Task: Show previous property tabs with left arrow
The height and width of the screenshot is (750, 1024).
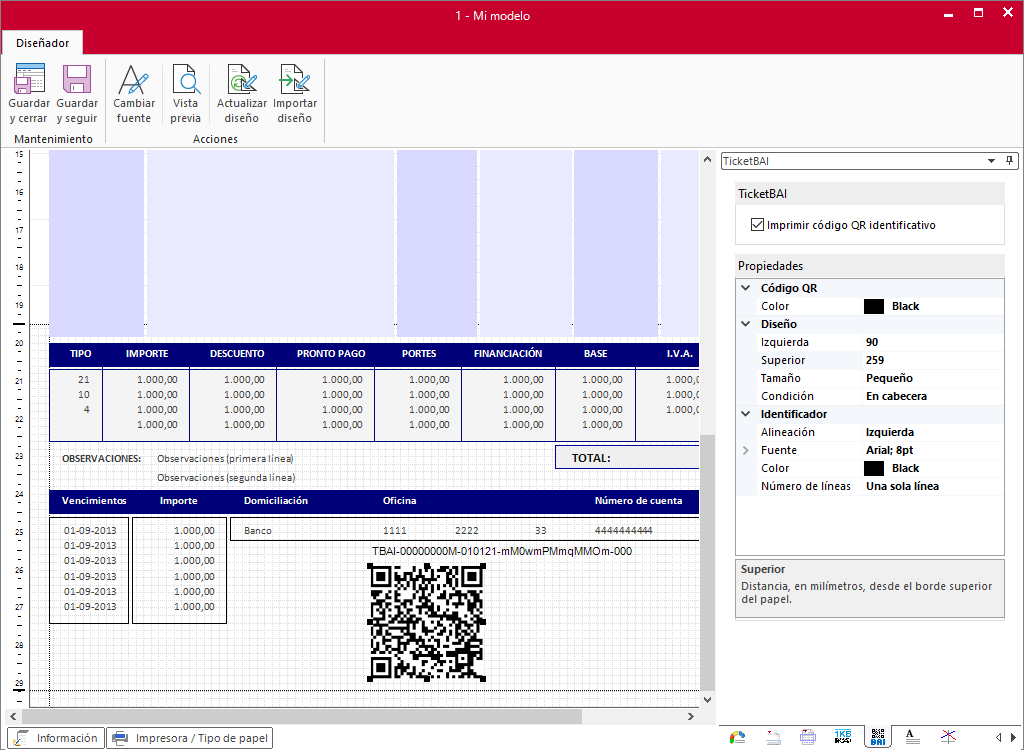Action: pyautogui.click(x=999, y=738)
